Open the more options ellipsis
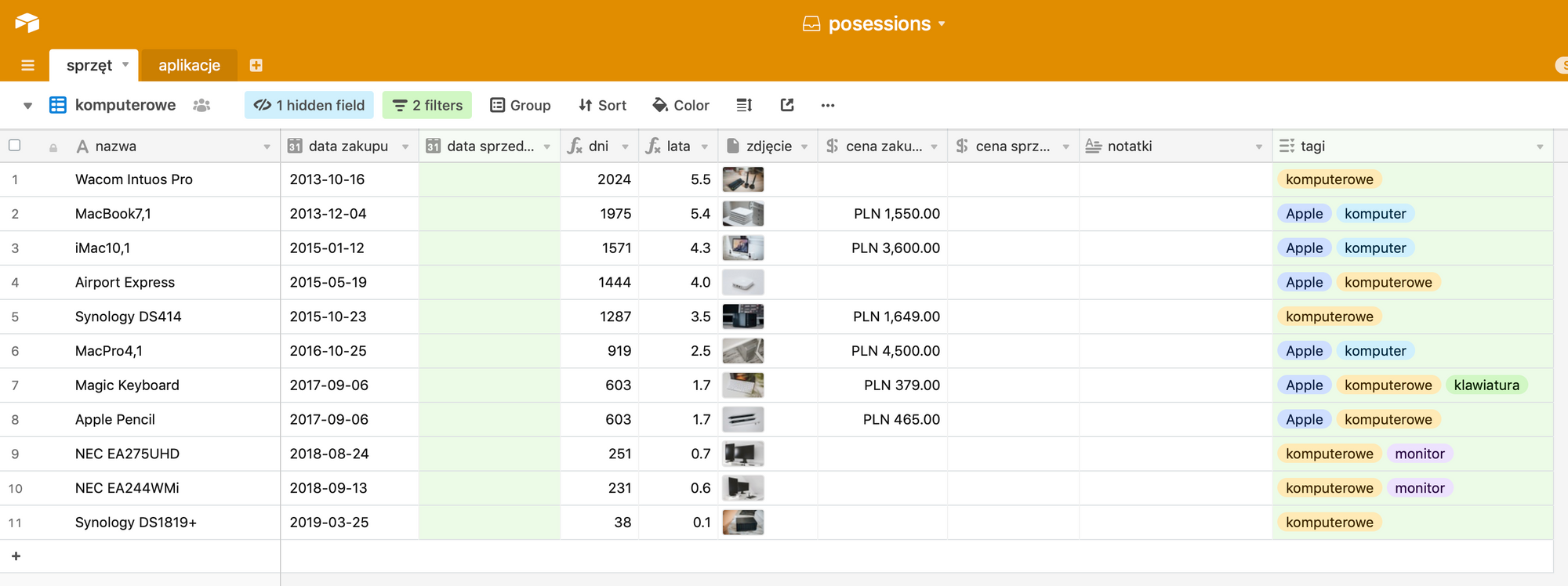 [x=828, y=105]
